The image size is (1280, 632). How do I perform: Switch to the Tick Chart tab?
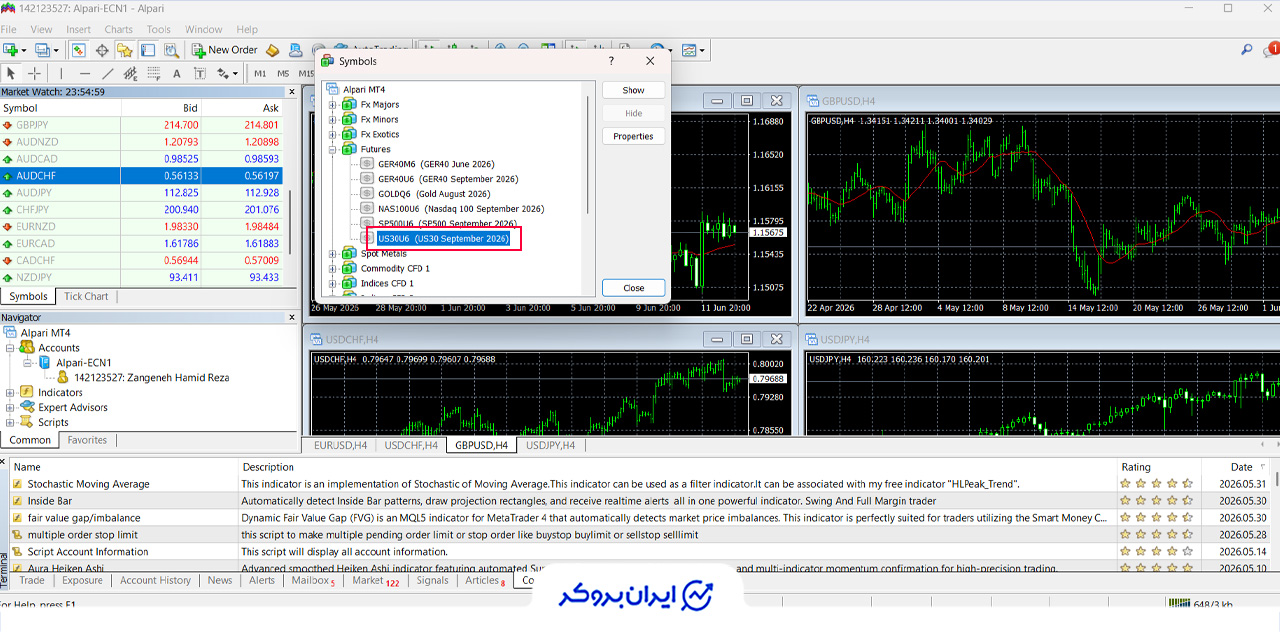[x=86, y=296]
